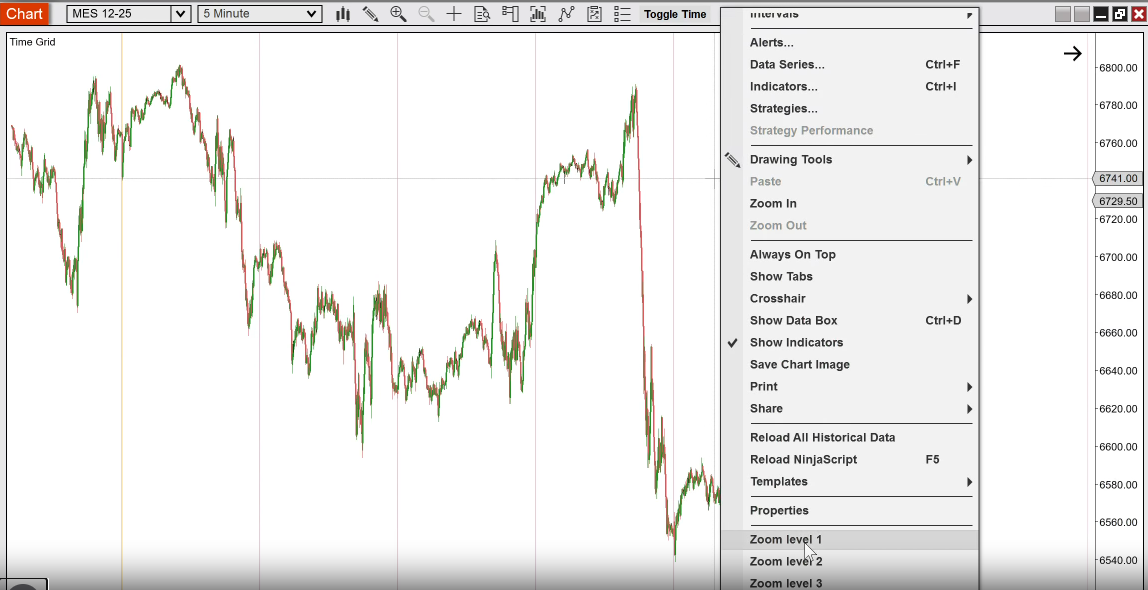
Task: Click the disabled Paste menu entry
Action: (849, 182)
